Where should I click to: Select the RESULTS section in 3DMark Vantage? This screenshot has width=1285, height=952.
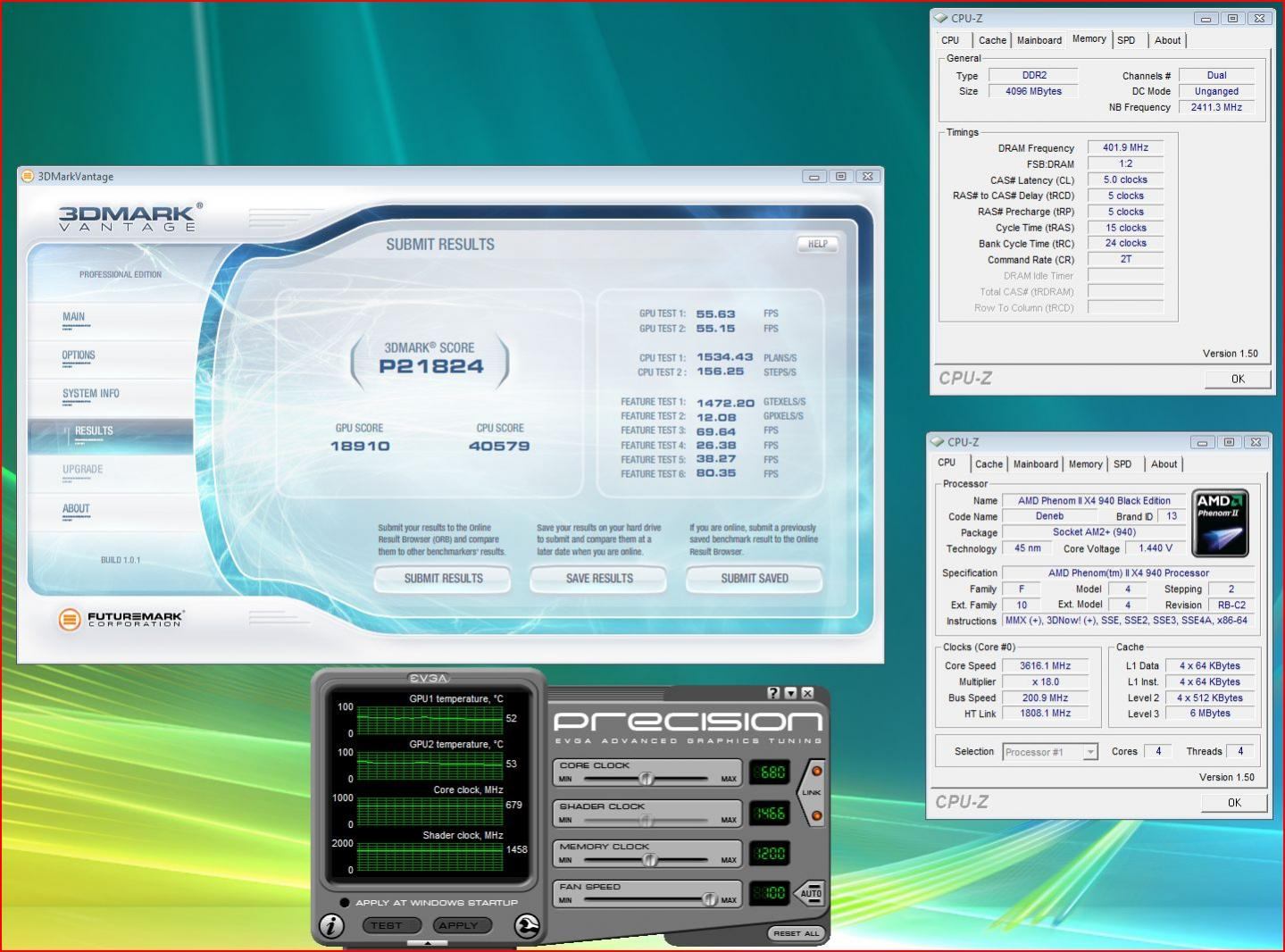111,436
